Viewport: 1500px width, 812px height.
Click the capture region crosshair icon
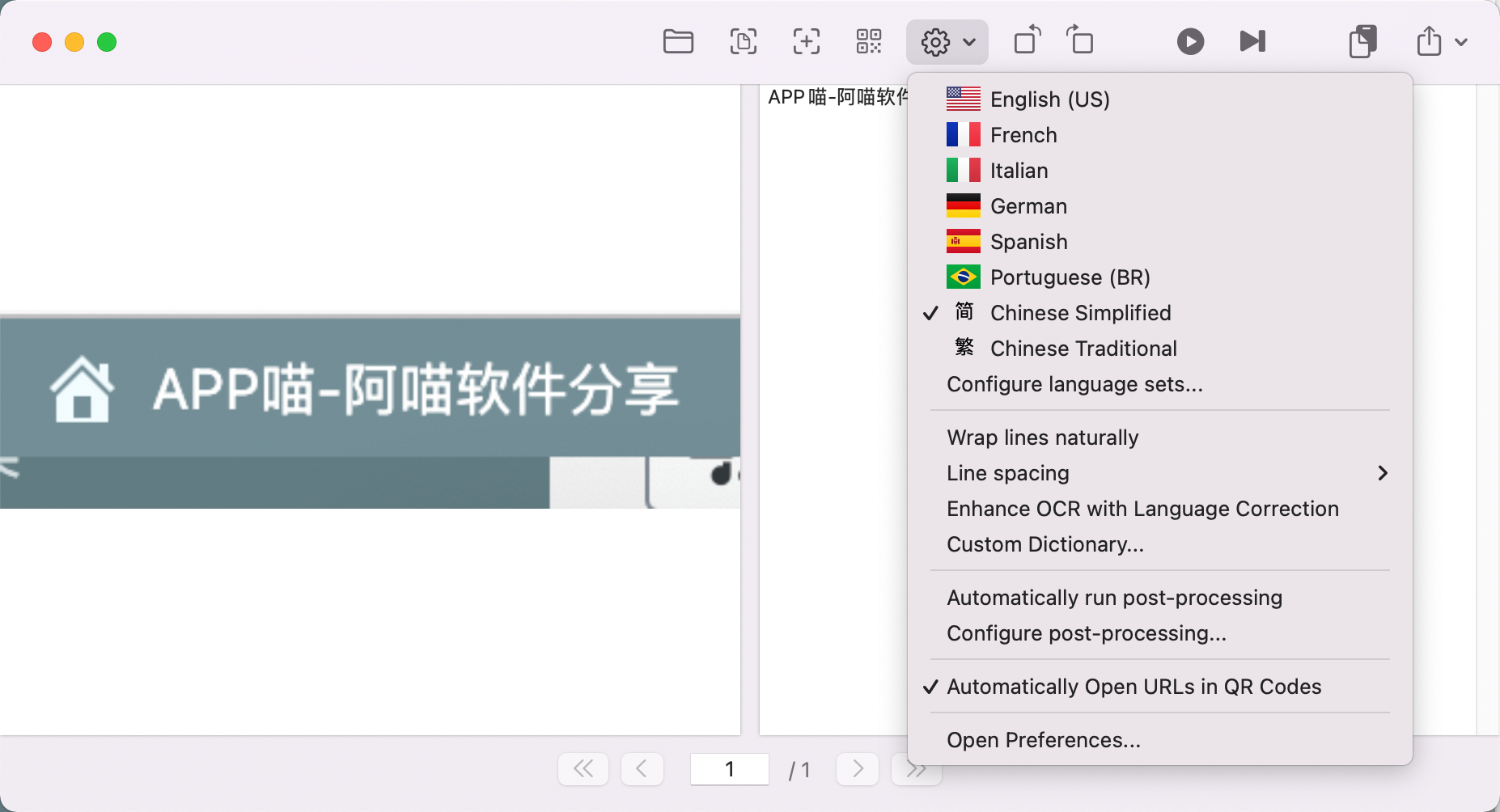806,41
